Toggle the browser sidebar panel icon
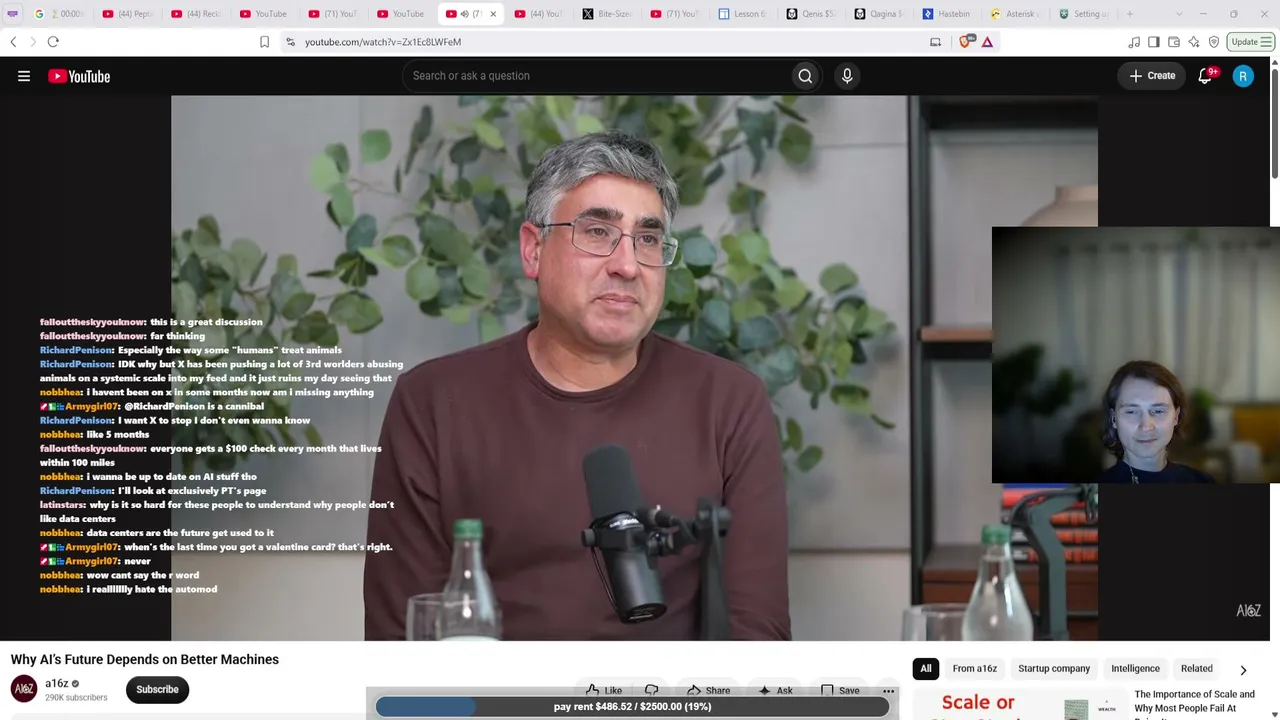 (1154, 42)
